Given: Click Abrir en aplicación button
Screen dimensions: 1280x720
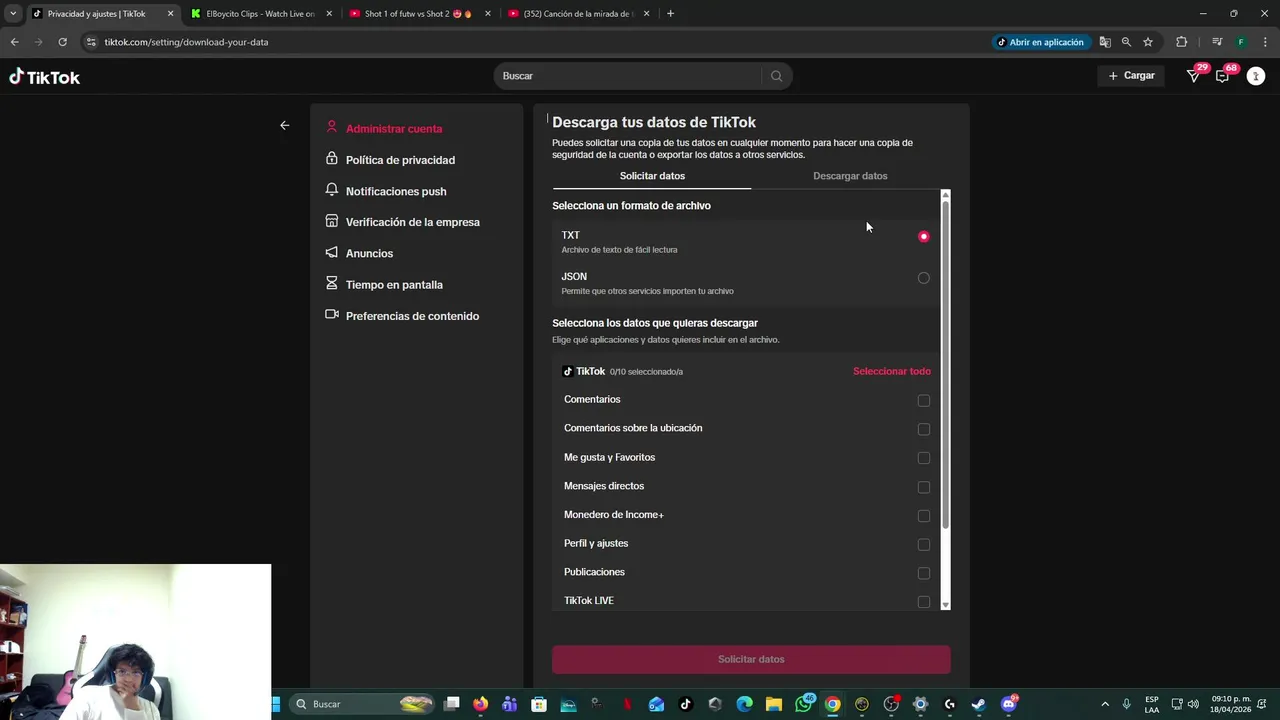Looking at the screenshot, I should click(1040, 42).
